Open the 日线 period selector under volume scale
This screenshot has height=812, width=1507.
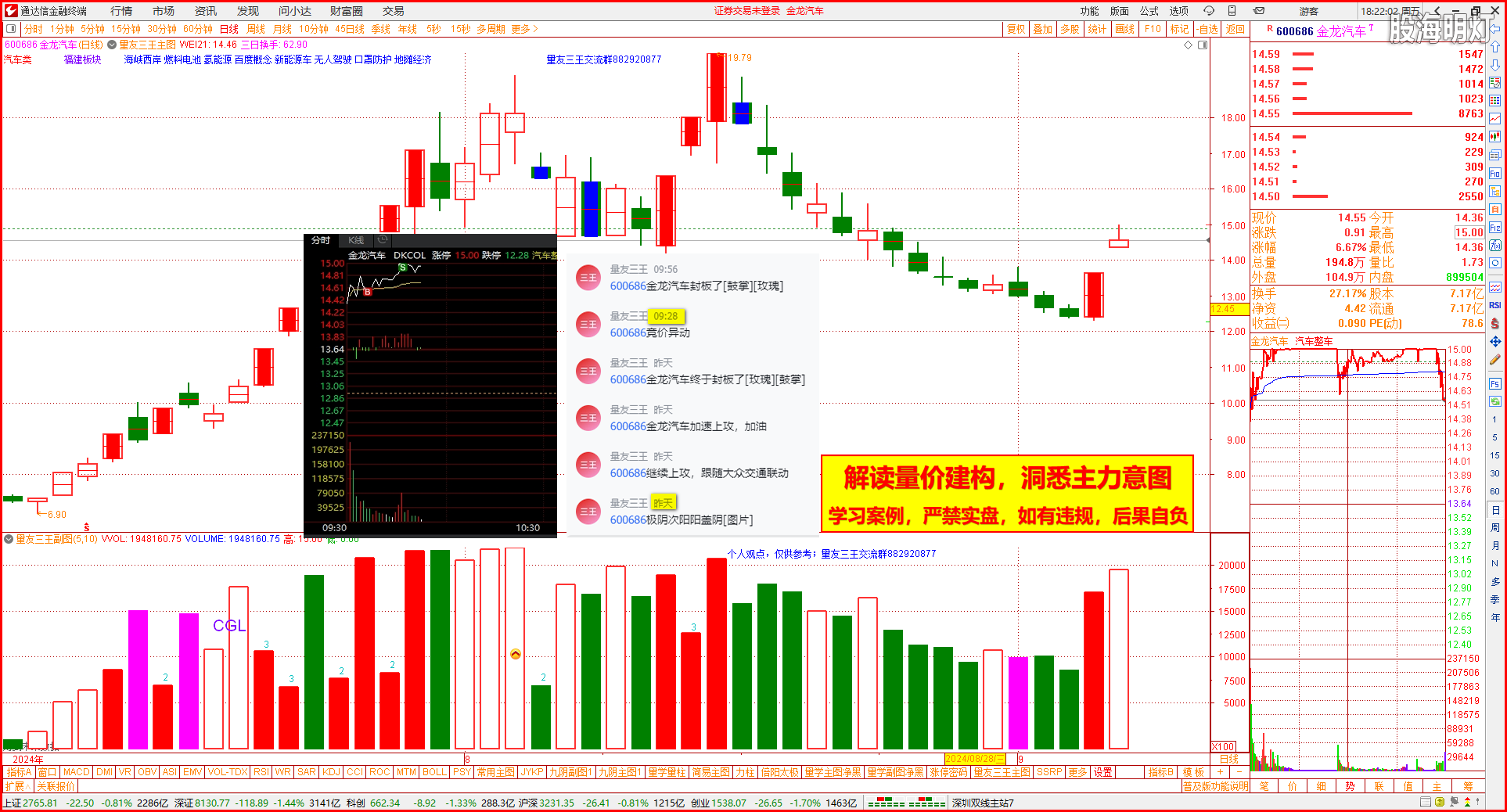point(1229,759)
